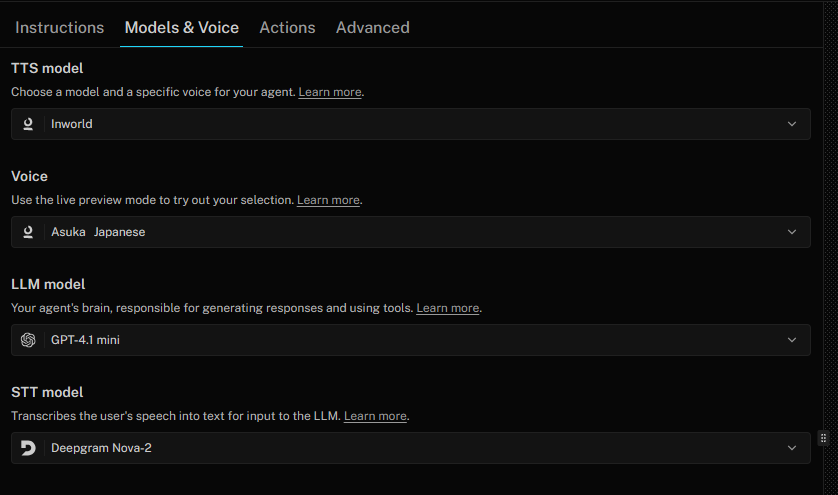Switch to the Actions tab
The image size is (838, 495).
288,28
